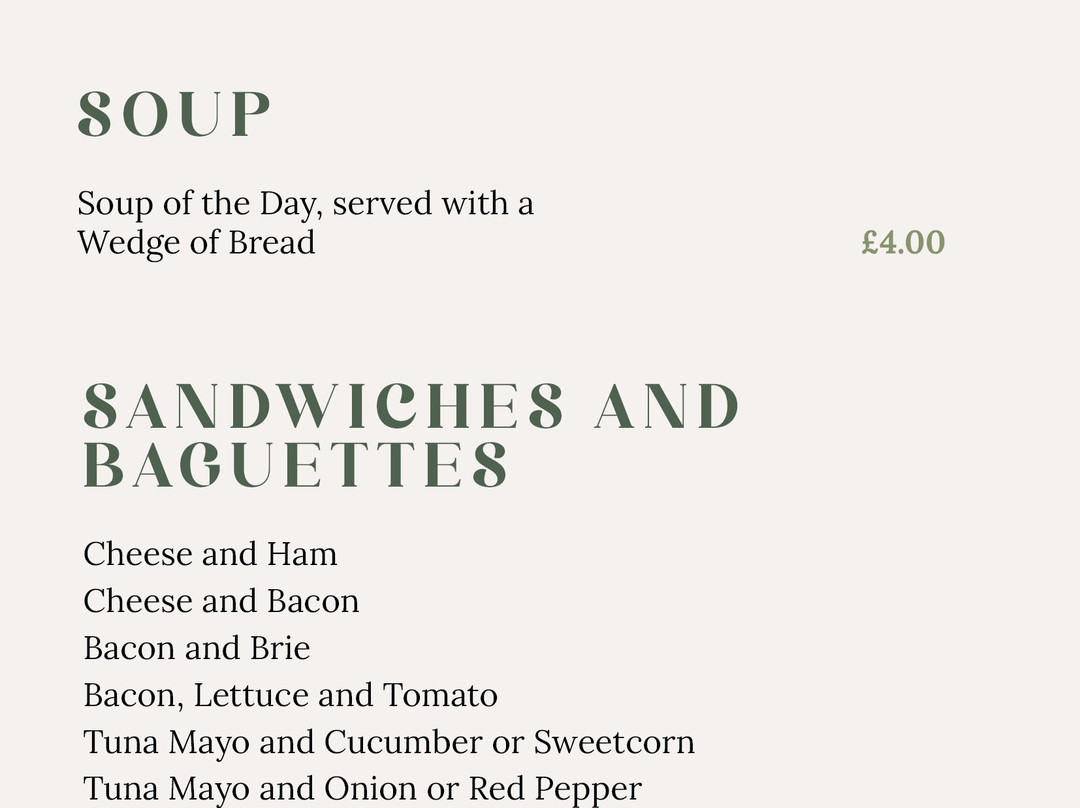Click the word 'Cucumber'

pyautogui.click(x=403, y=742)
